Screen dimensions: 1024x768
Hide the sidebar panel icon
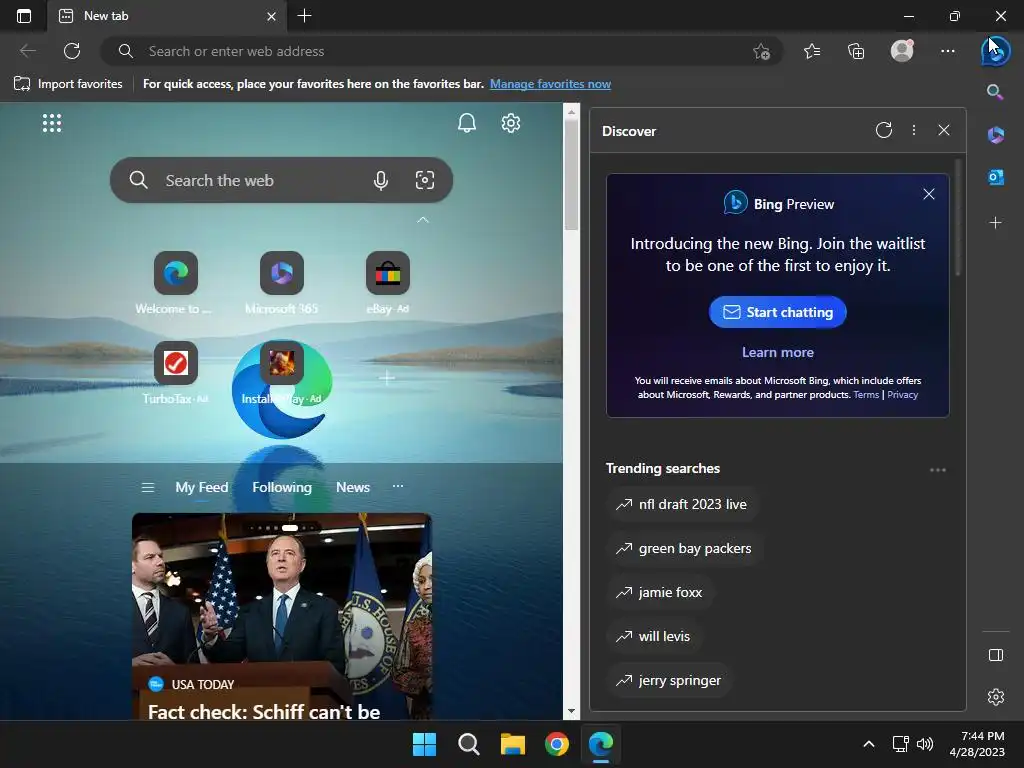coord(995,655)
